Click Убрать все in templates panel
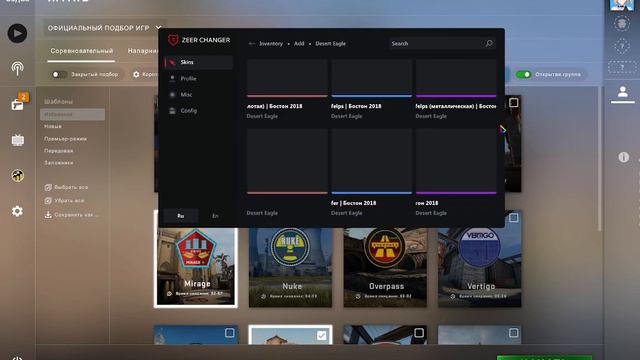This screenshot has height=360, width=640. pyautogui.click(x=69, y=201)
